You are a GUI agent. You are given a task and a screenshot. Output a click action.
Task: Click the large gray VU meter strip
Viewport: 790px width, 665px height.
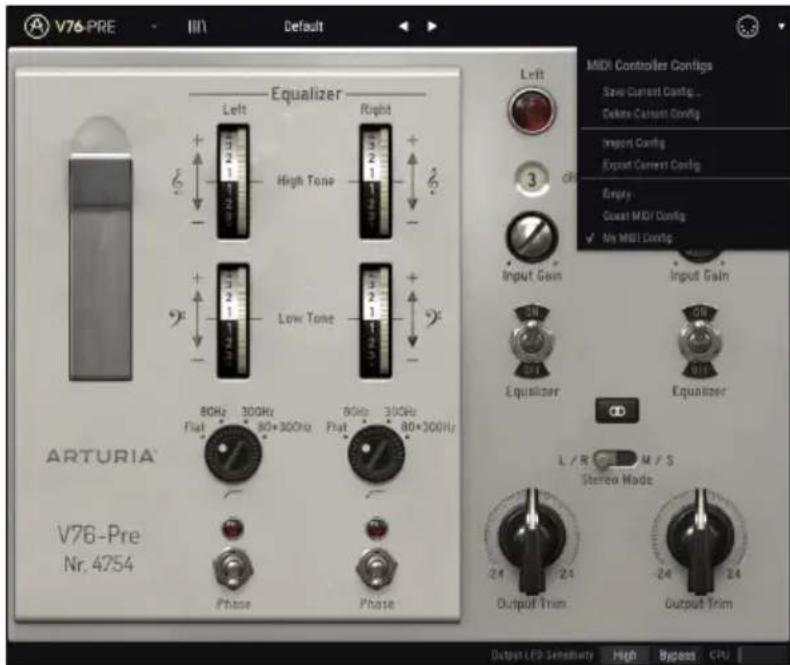pyautogui.click(x=100, y=267)
